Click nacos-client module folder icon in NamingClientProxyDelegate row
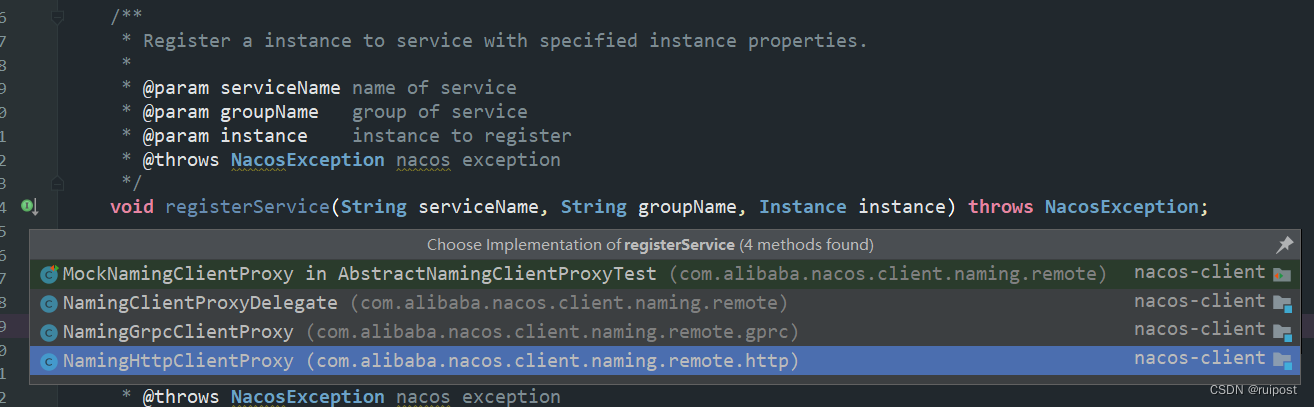This screenshot has height=407, width=1314. 1283,303
